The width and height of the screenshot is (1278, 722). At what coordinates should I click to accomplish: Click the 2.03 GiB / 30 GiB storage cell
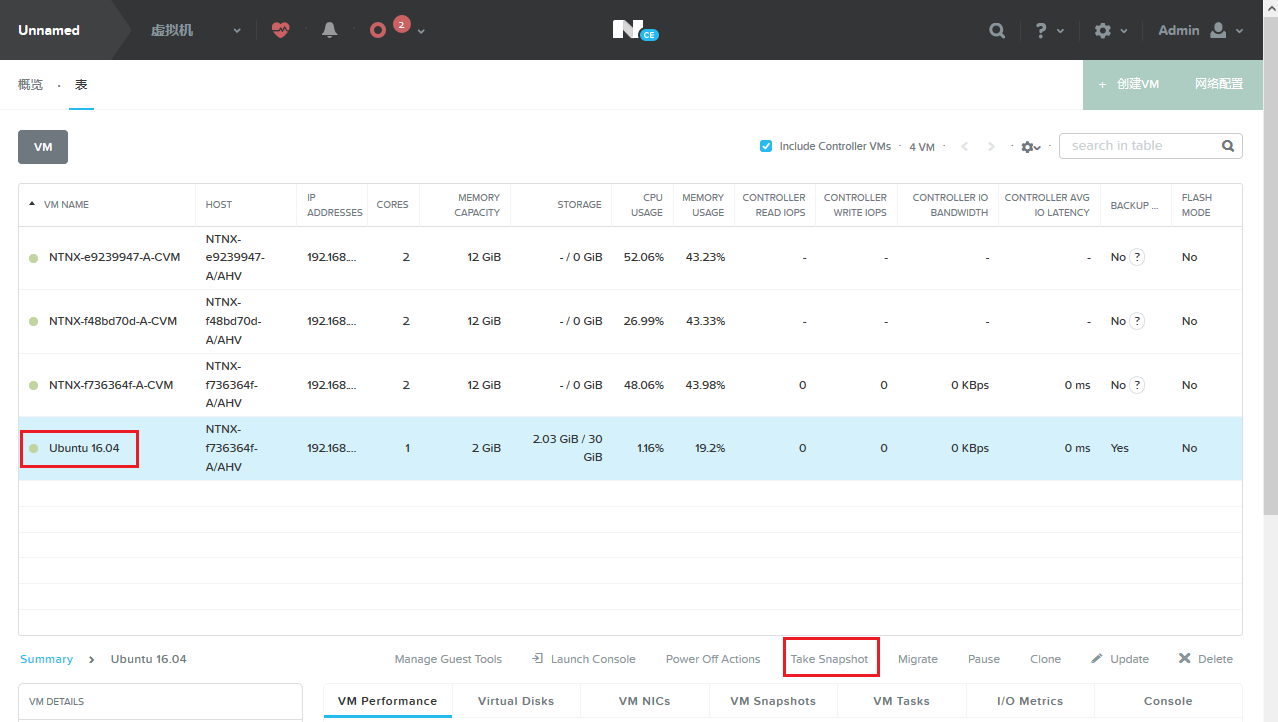coord(568,448)
